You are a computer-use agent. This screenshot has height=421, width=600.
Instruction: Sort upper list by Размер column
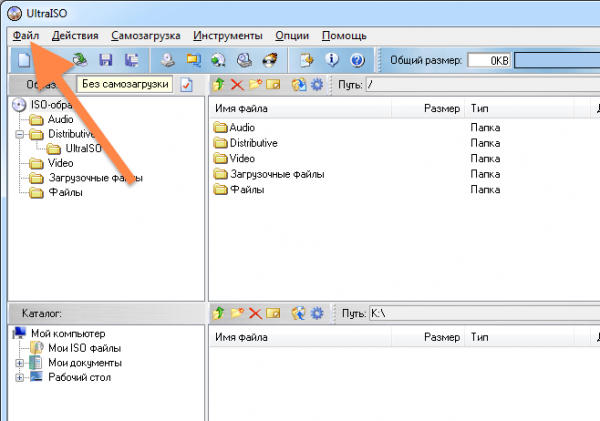(x=428, y=109)
